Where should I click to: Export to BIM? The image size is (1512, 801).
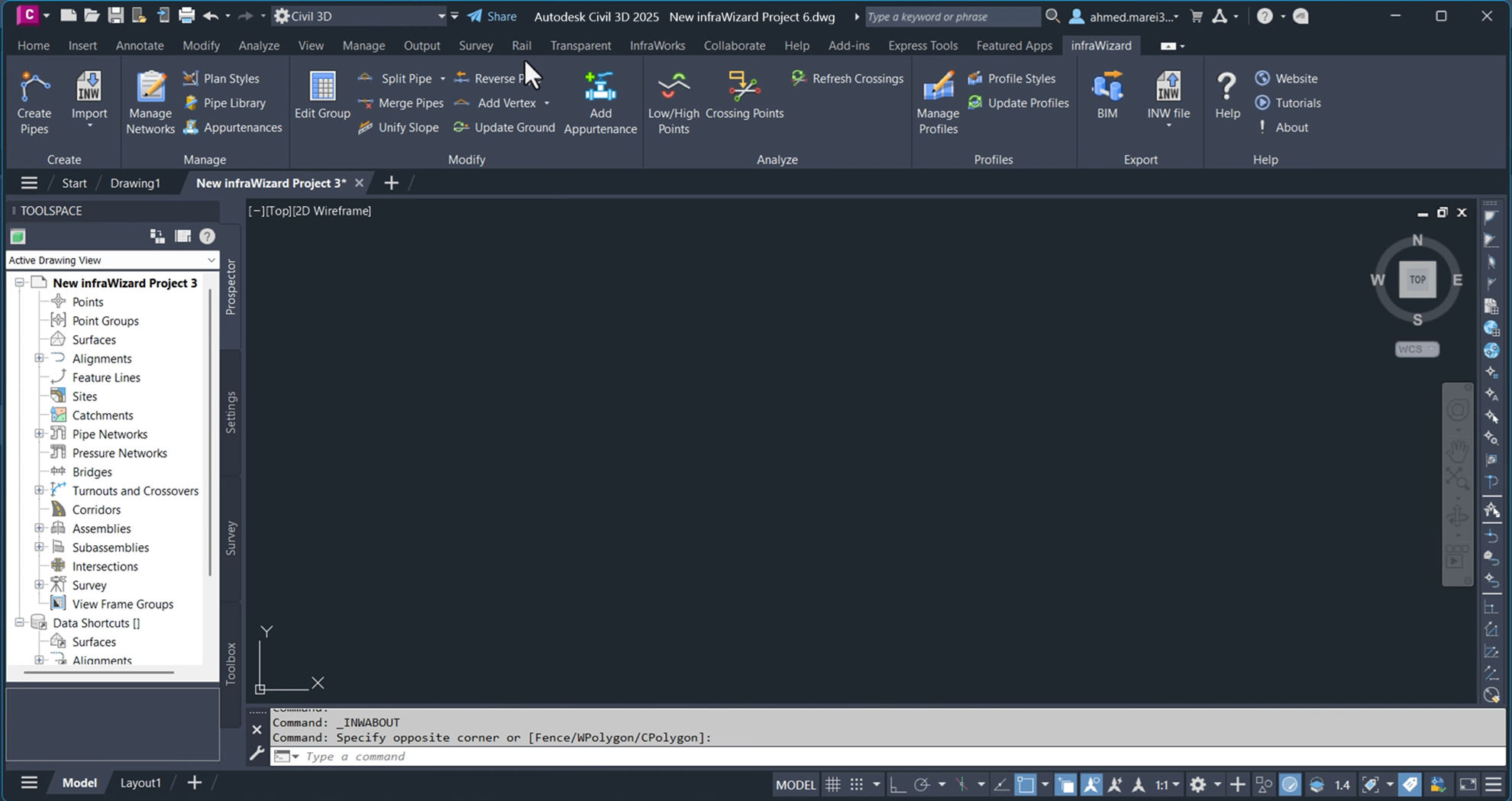(1107, 95)
